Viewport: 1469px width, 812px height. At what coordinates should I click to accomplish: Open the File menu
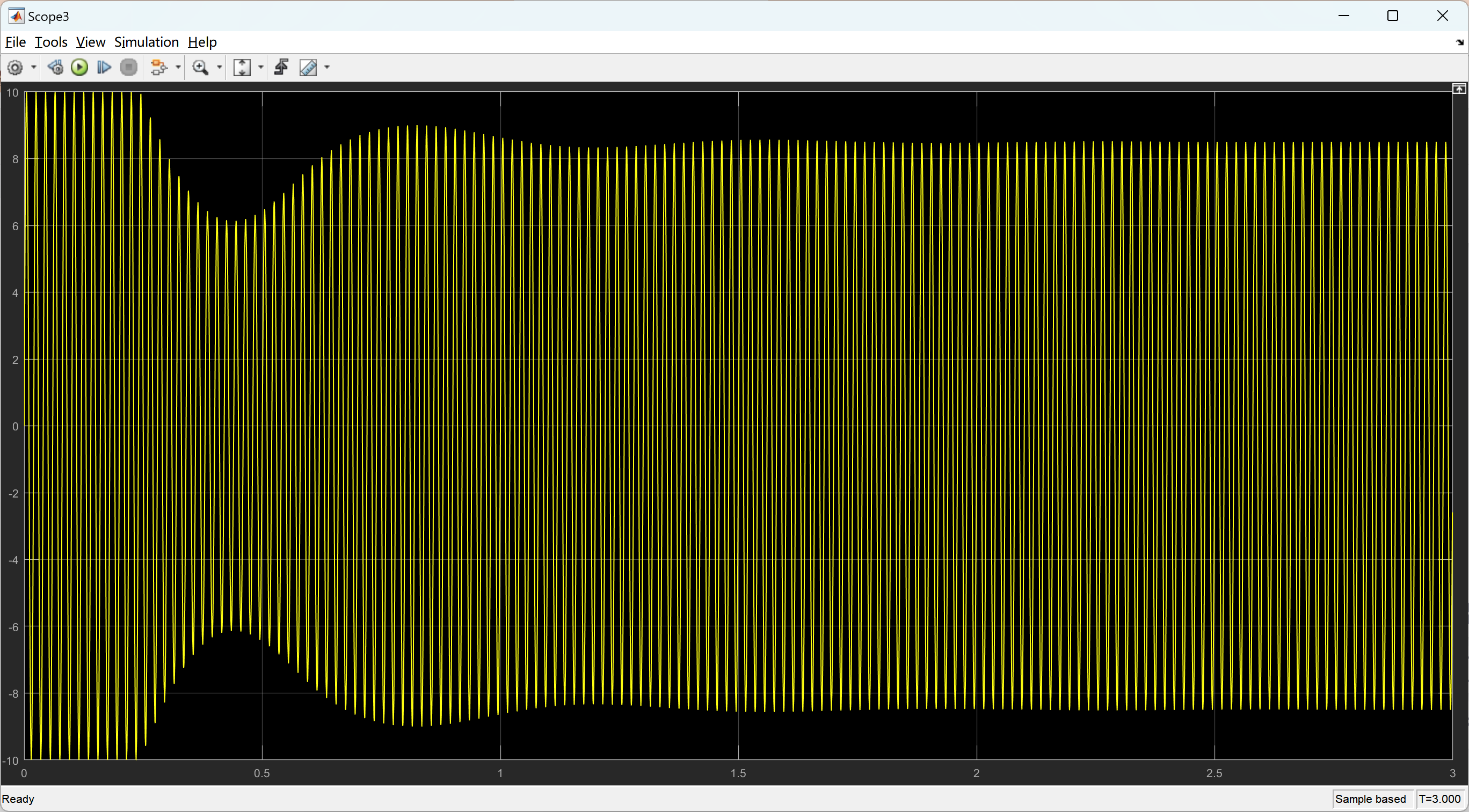[16, 42]
